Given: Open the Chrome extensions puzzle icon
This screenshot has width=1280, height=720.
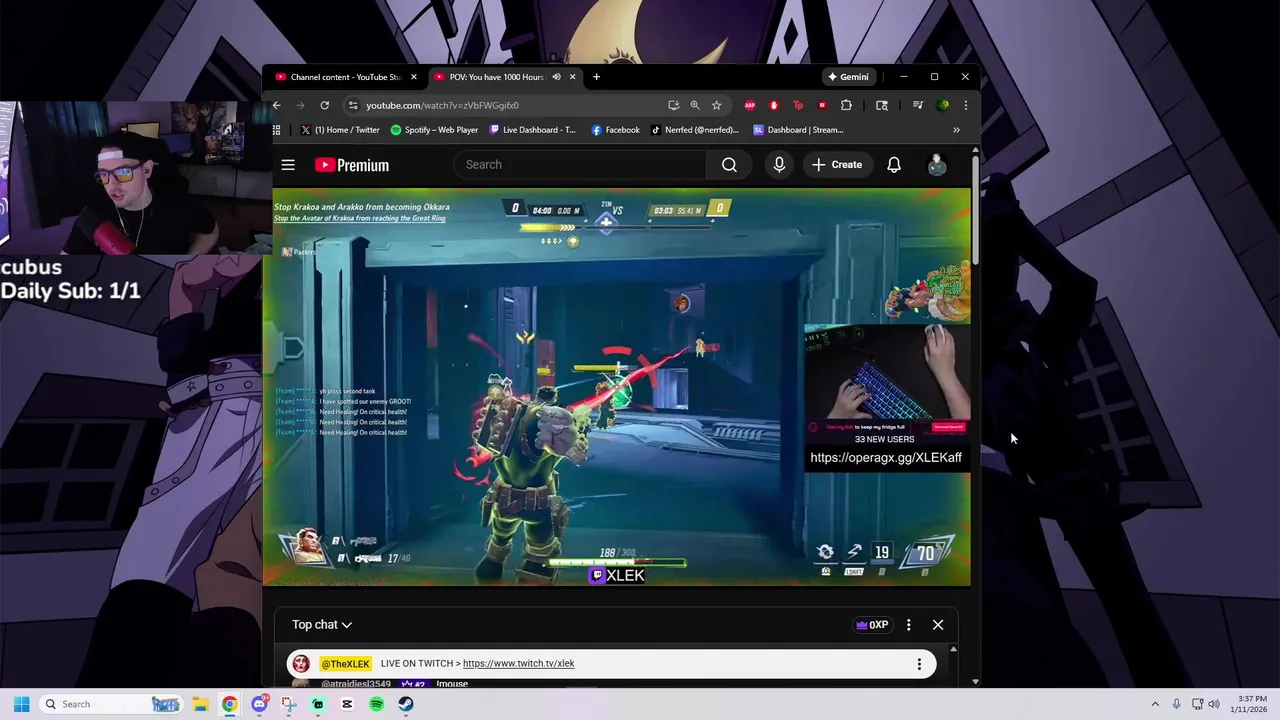Looking at the screenshot, I should point(846,105).
